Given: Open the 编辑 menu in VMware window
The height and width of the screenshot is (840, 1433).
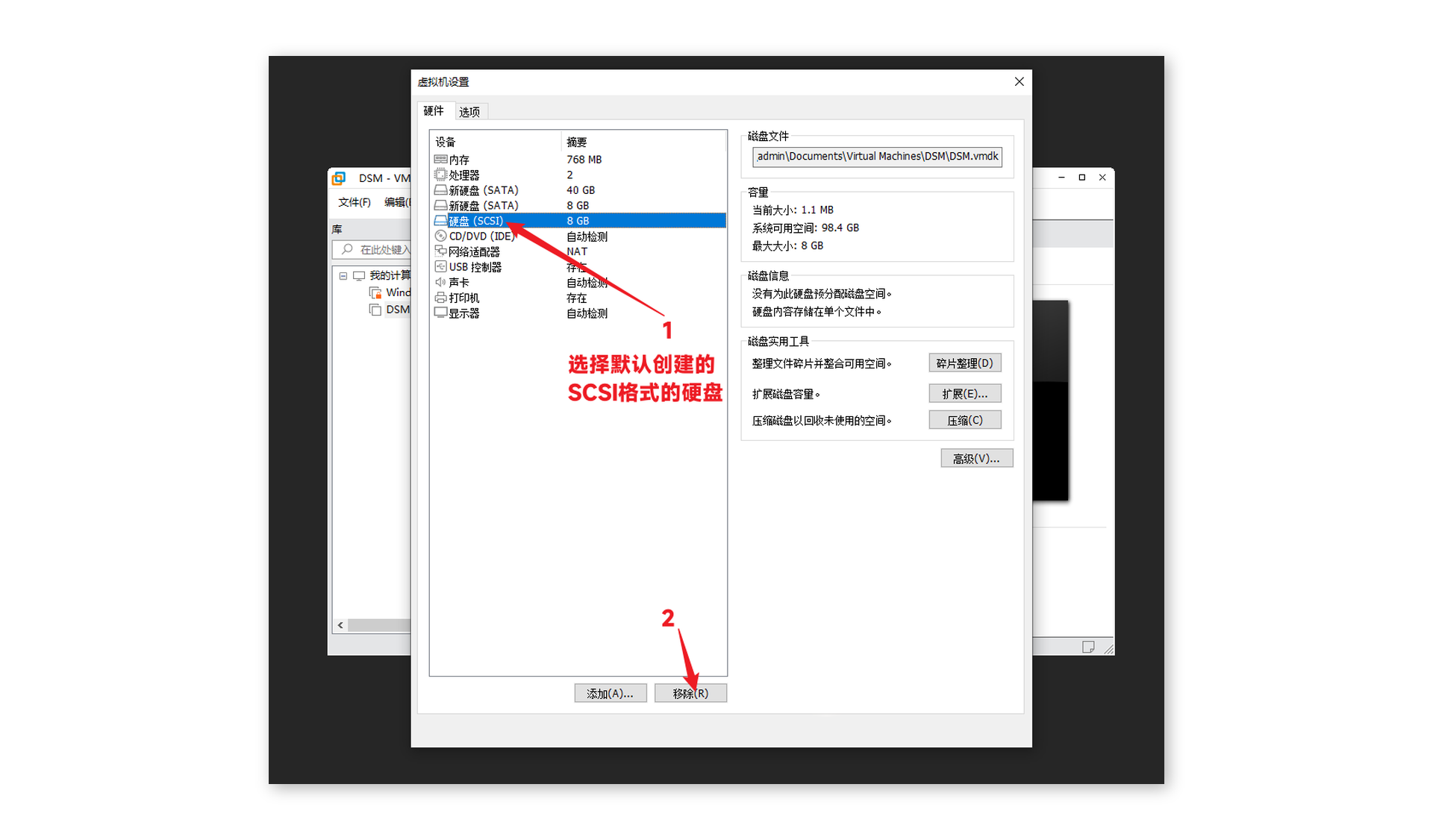Looking at the screenshot, I should coord(396,202).
